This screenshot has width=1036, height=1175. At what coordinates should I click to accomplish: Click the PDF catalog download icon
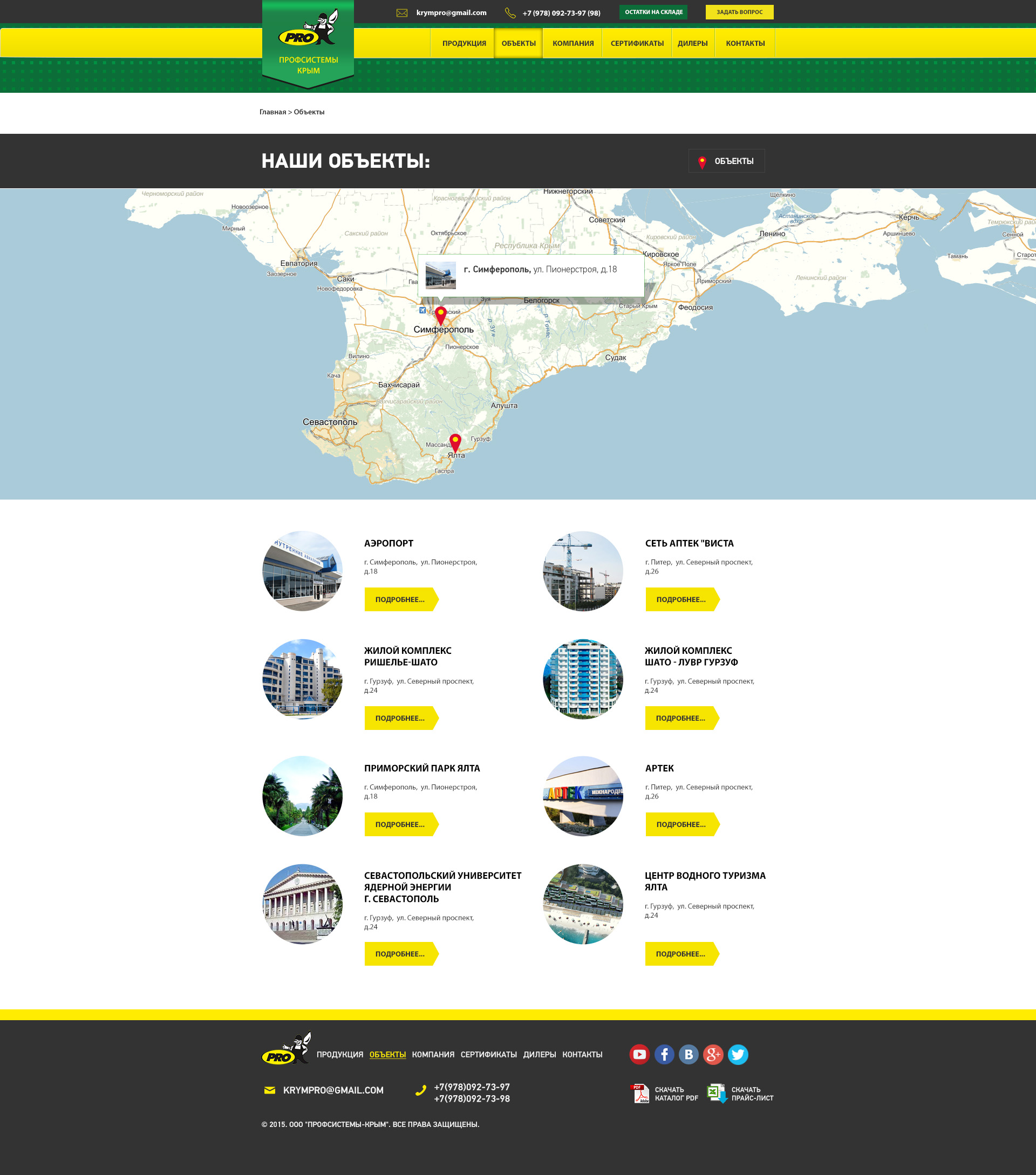(640, 1094)
